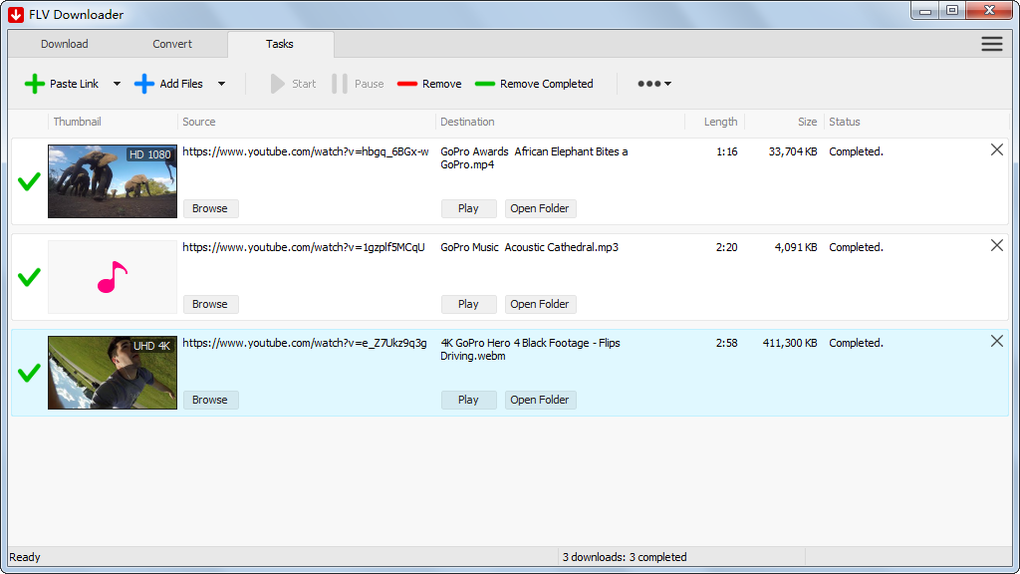
Task: Click the Start play icon
Action: click(278, 84)
